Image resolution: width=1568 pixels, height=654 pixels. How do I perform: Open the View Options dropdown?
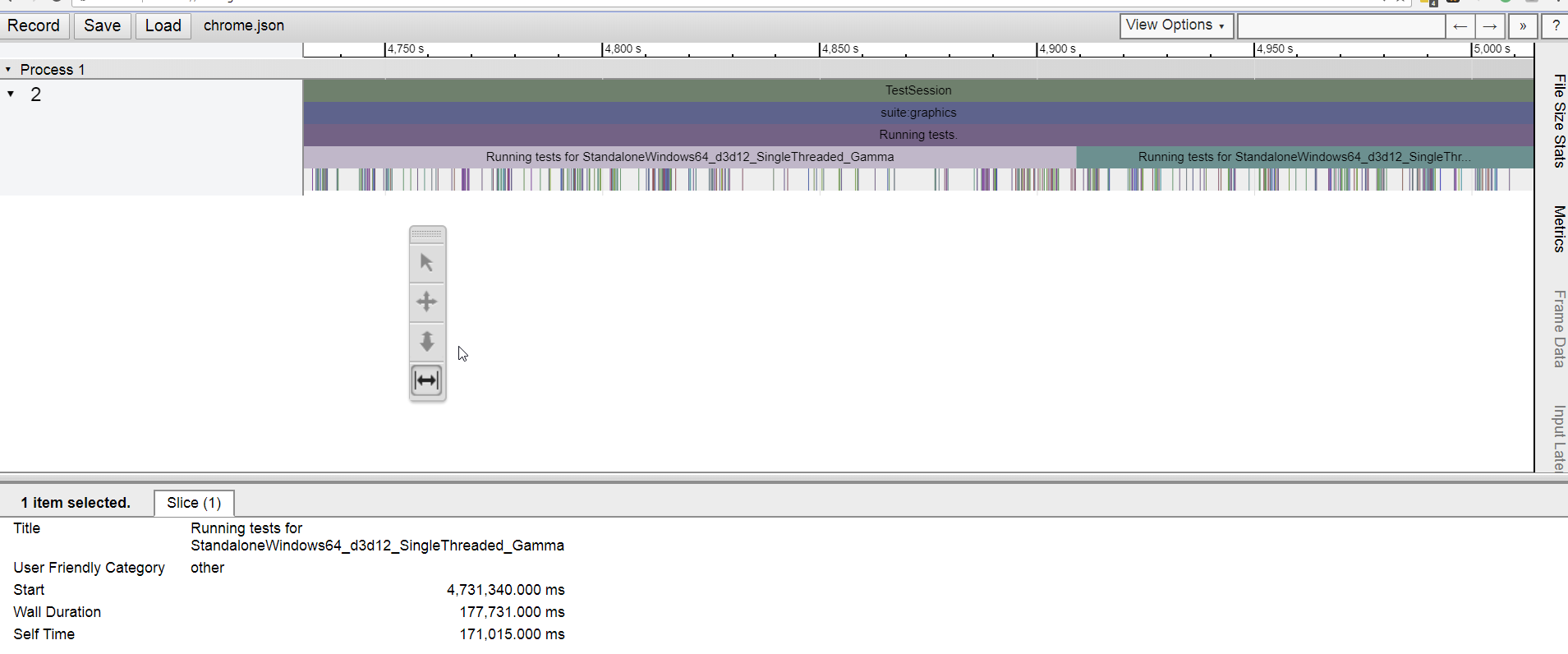point(1176,25)
